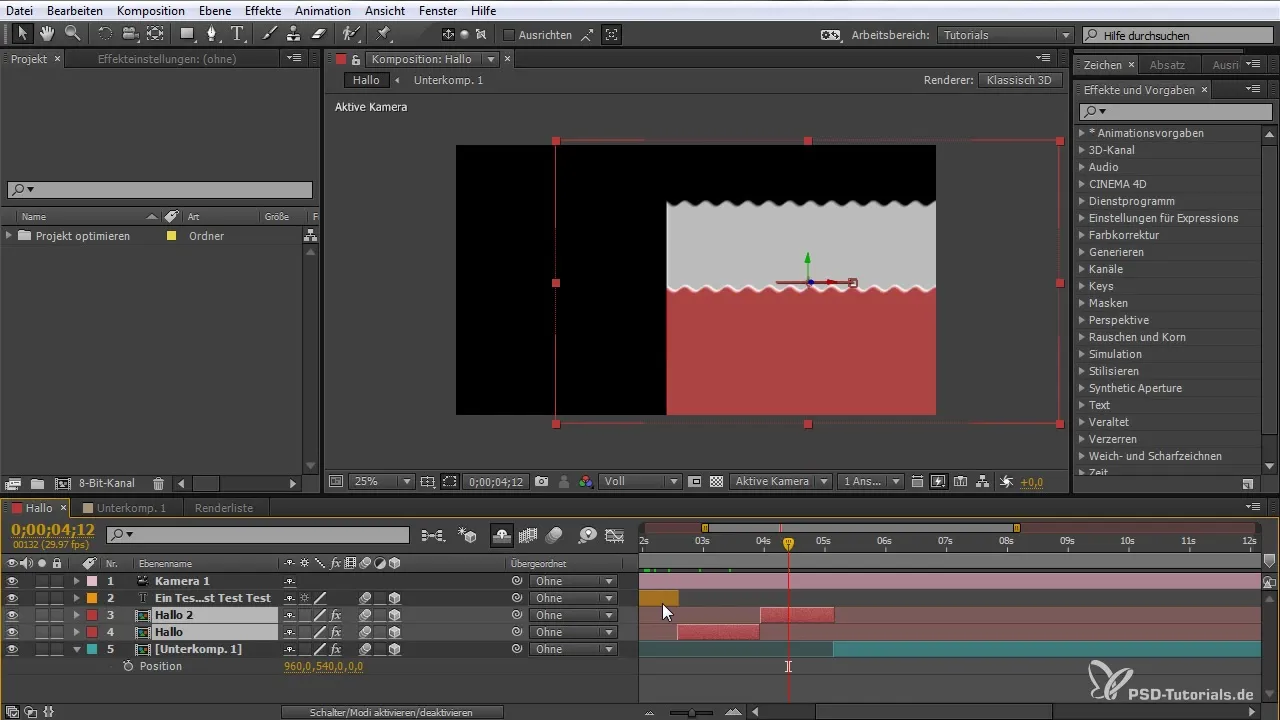Screen dimensions: 1280x720
Task: Click the teal label swatch of Unterkomp. 1
Action: click(x=91, y=649)
